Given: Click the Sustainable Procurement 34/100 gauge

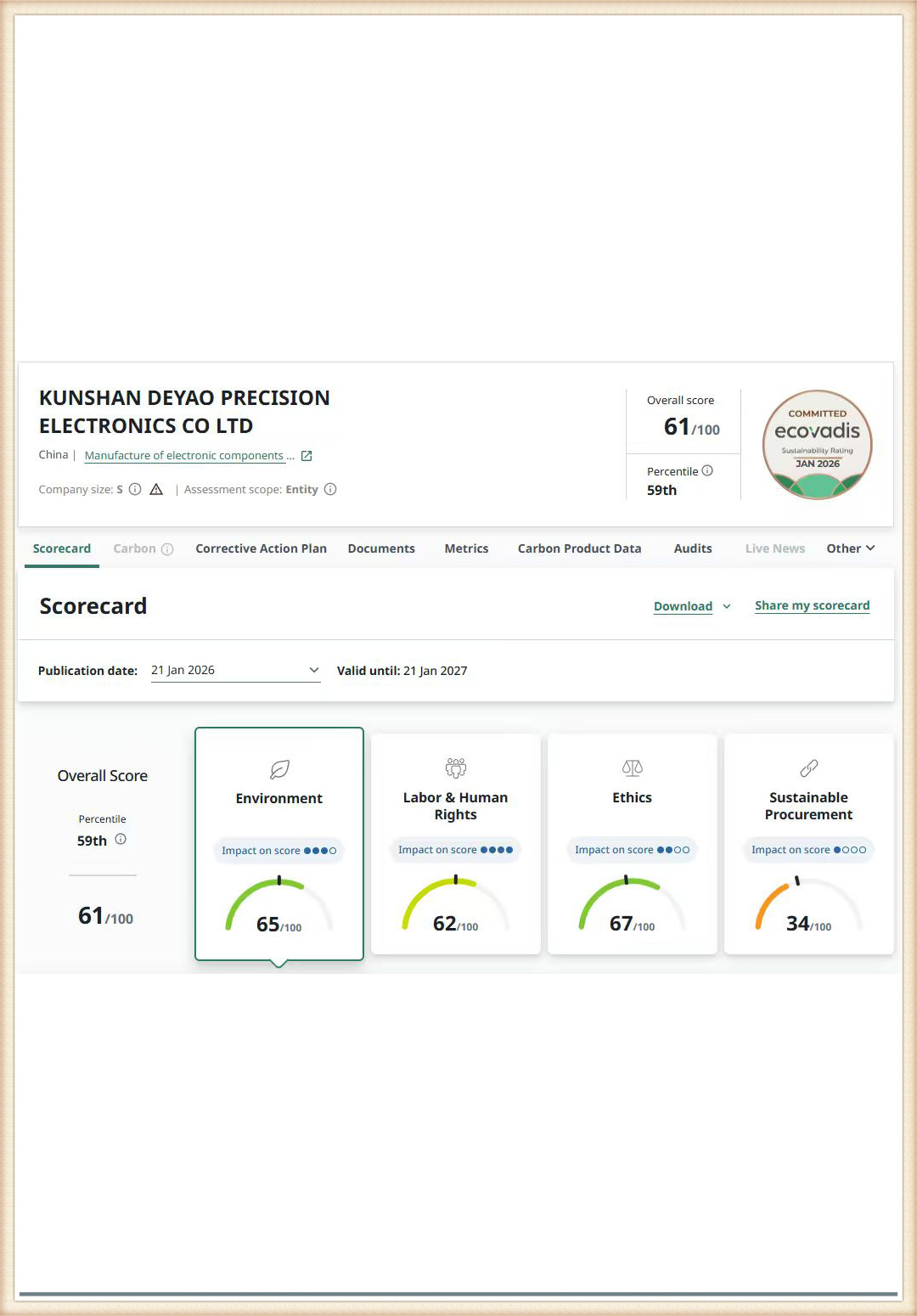Looking at the screenshot, I should click(x=809, y=906).
